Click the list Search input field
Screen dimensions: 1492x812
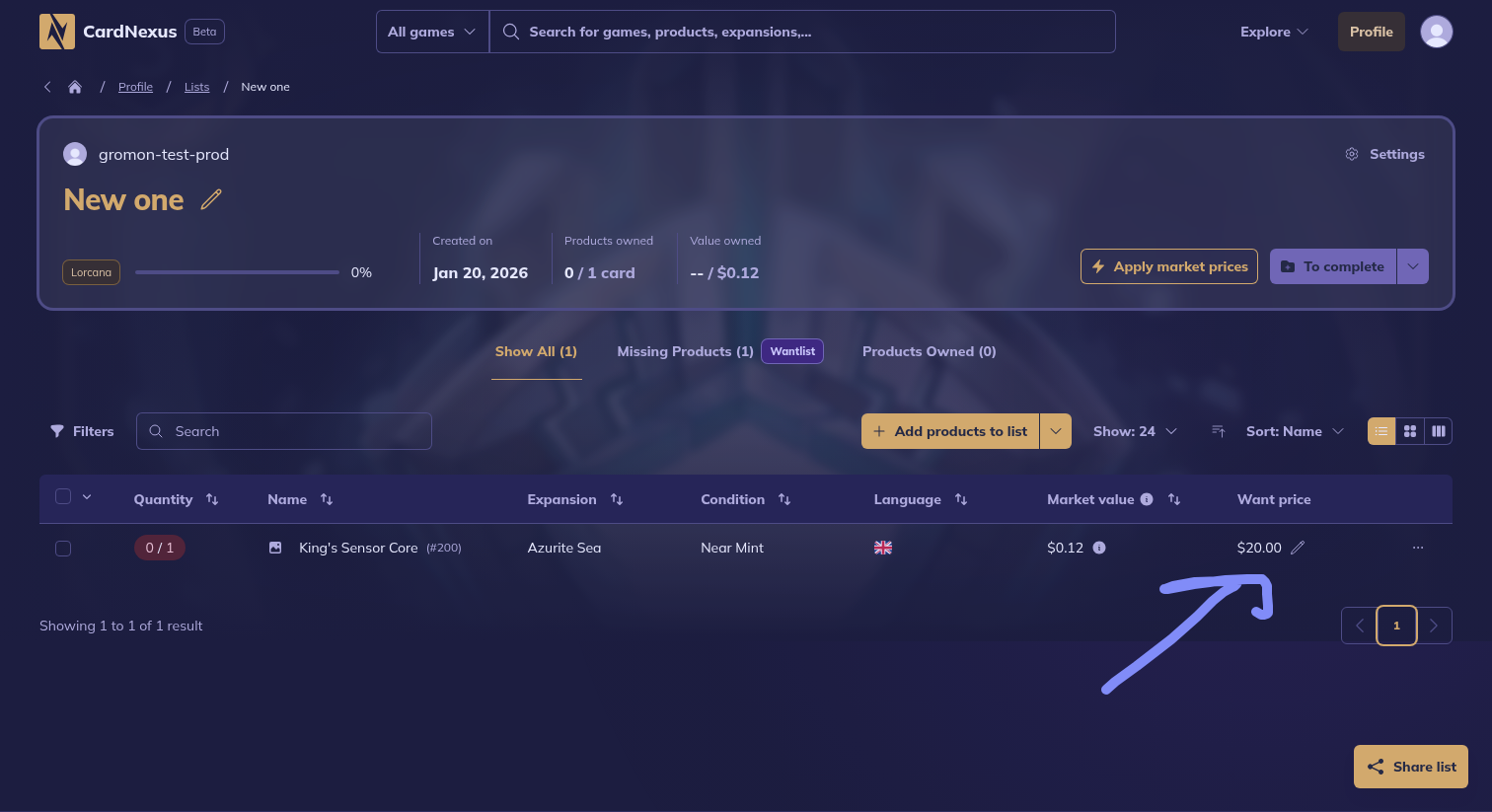284,431
